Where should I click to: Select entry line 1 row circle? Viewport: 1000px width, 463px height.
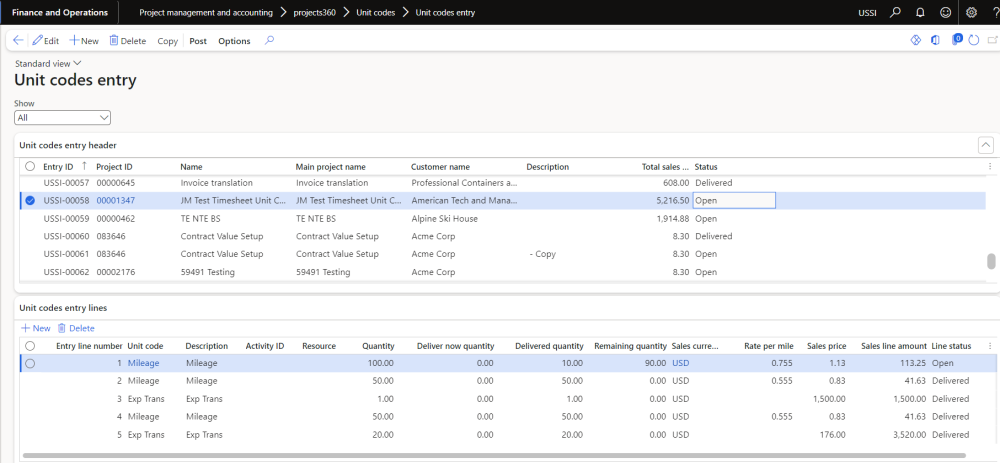tap(30, 364)
